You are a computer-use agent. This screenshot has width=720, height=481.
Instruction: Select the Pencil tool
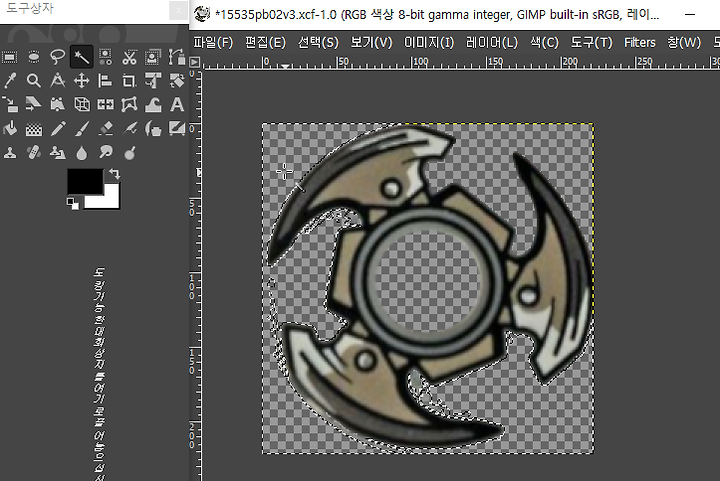pos(57,129)
